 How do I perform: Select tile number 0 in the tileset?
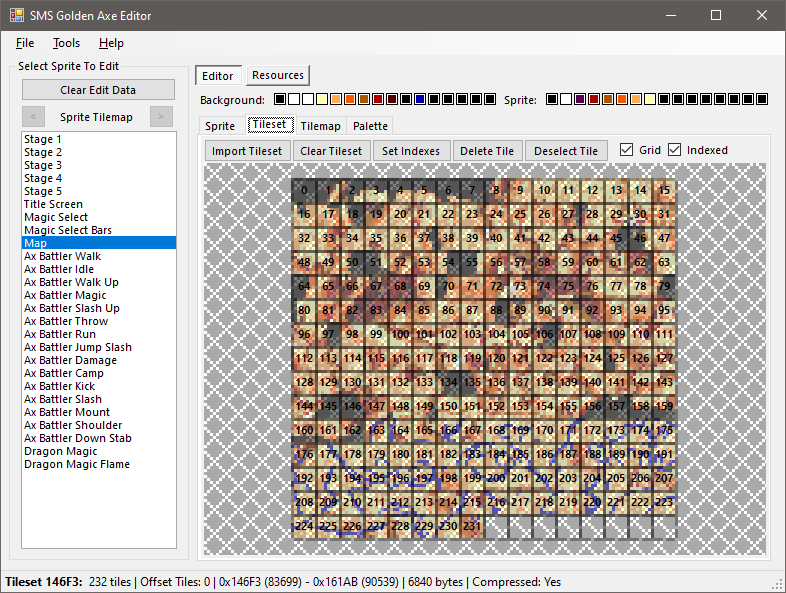304,190
